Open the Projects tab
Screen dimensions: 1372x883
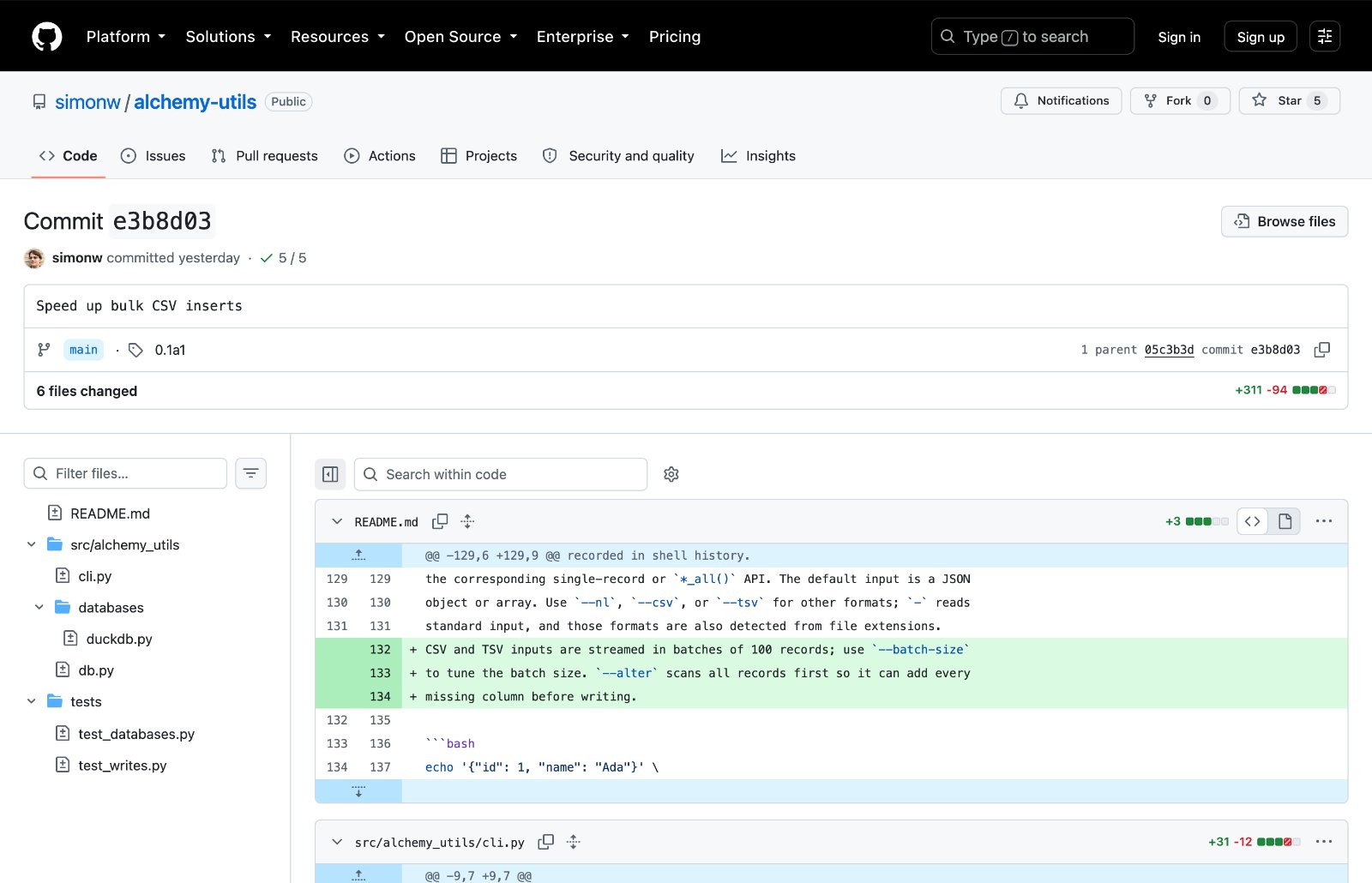[x=479, y=156]
